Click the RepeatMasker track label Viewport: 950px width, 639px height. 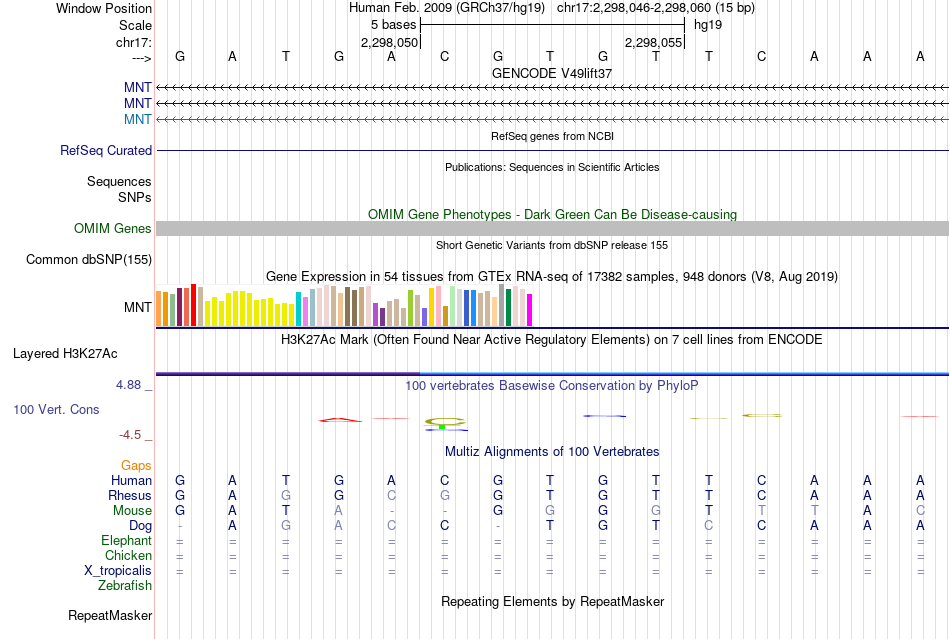(x=110, y=615)
